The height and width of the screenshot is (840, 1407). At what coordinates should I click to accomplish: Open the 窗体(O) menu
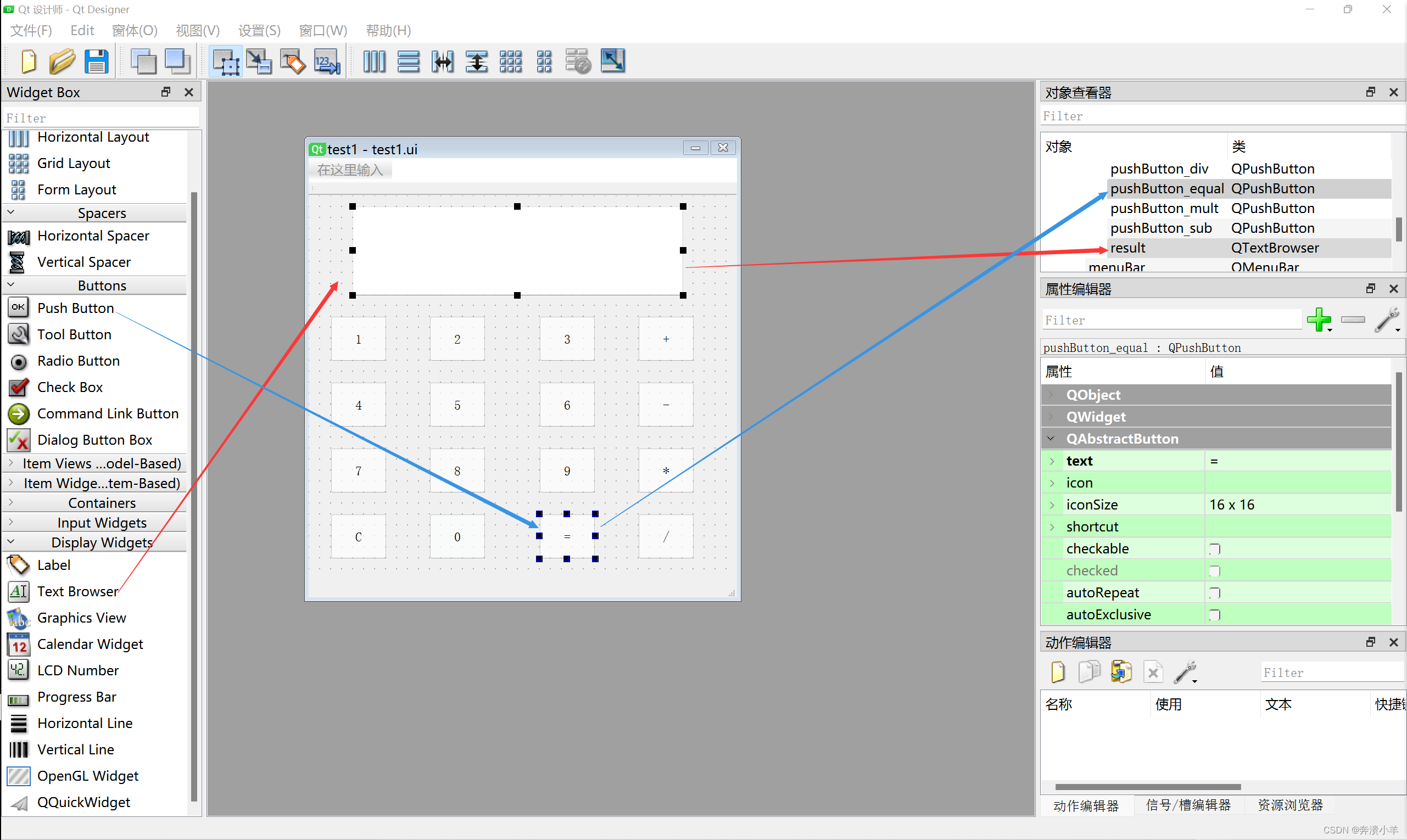pos(135,30)
